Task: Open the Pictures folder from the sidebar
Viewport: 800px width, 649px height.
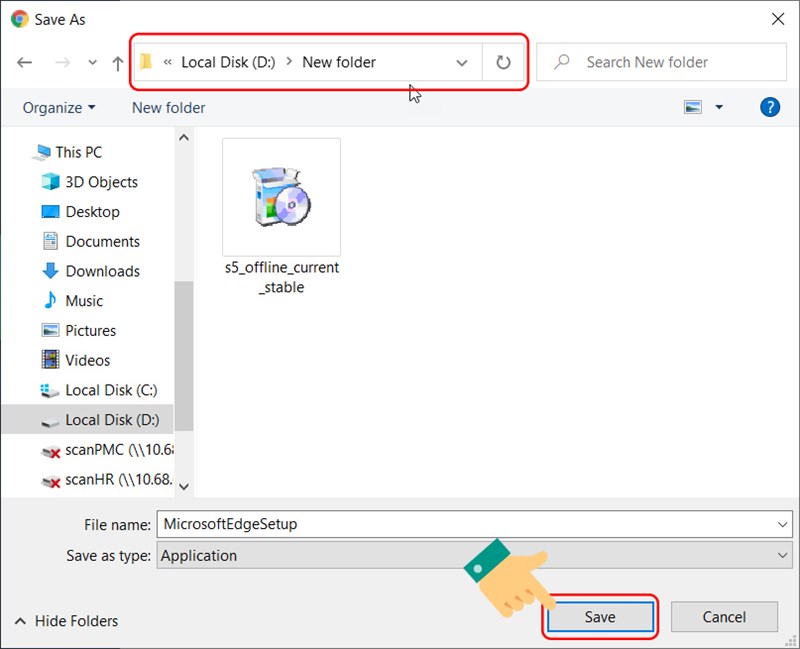Action: [93, 330]
